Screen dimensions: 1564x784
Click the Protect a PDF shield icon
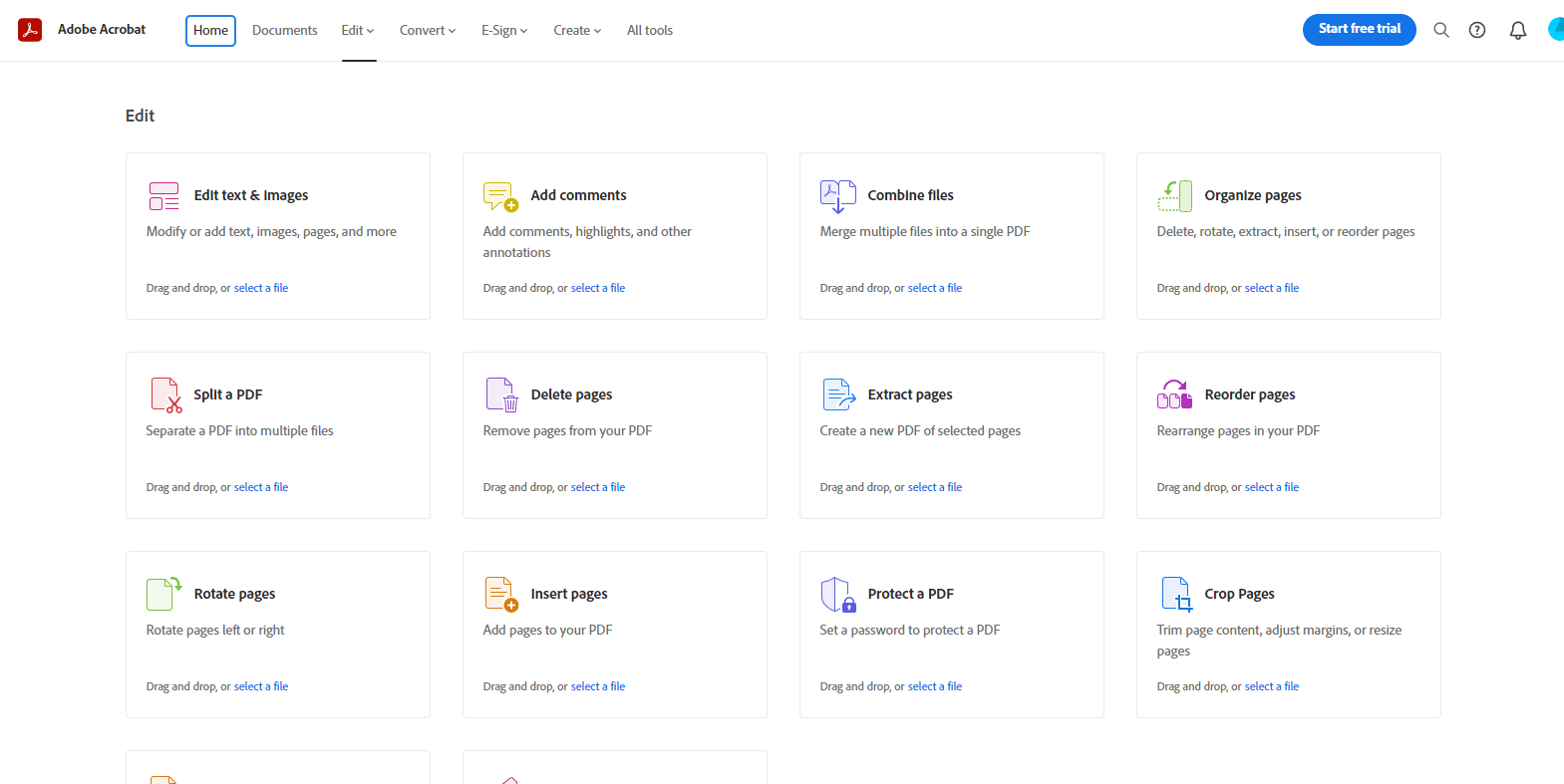tap(837, 595)
